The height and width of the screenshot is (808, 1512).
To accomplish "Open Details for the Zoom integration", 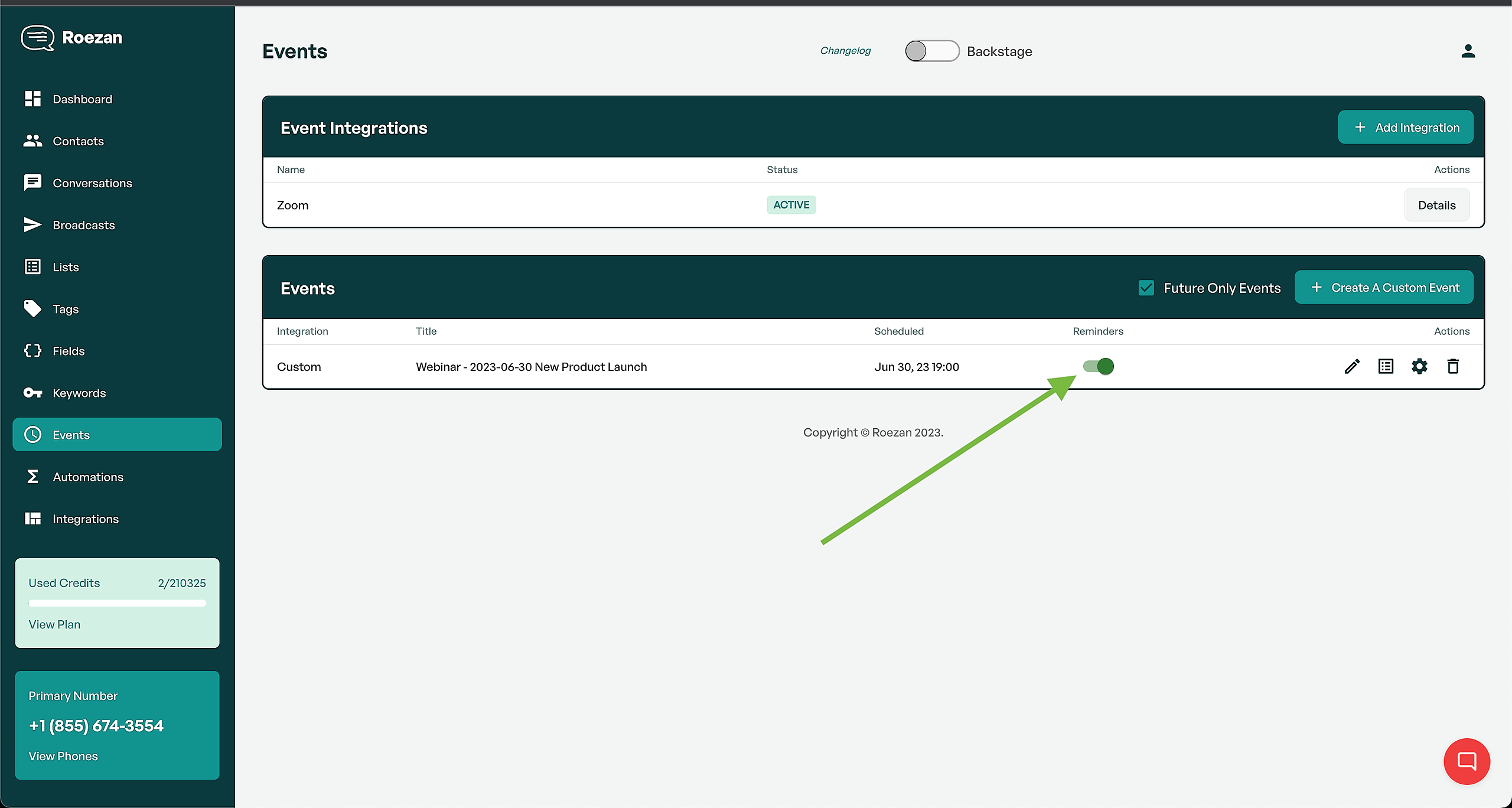I will click(1436, 205).
